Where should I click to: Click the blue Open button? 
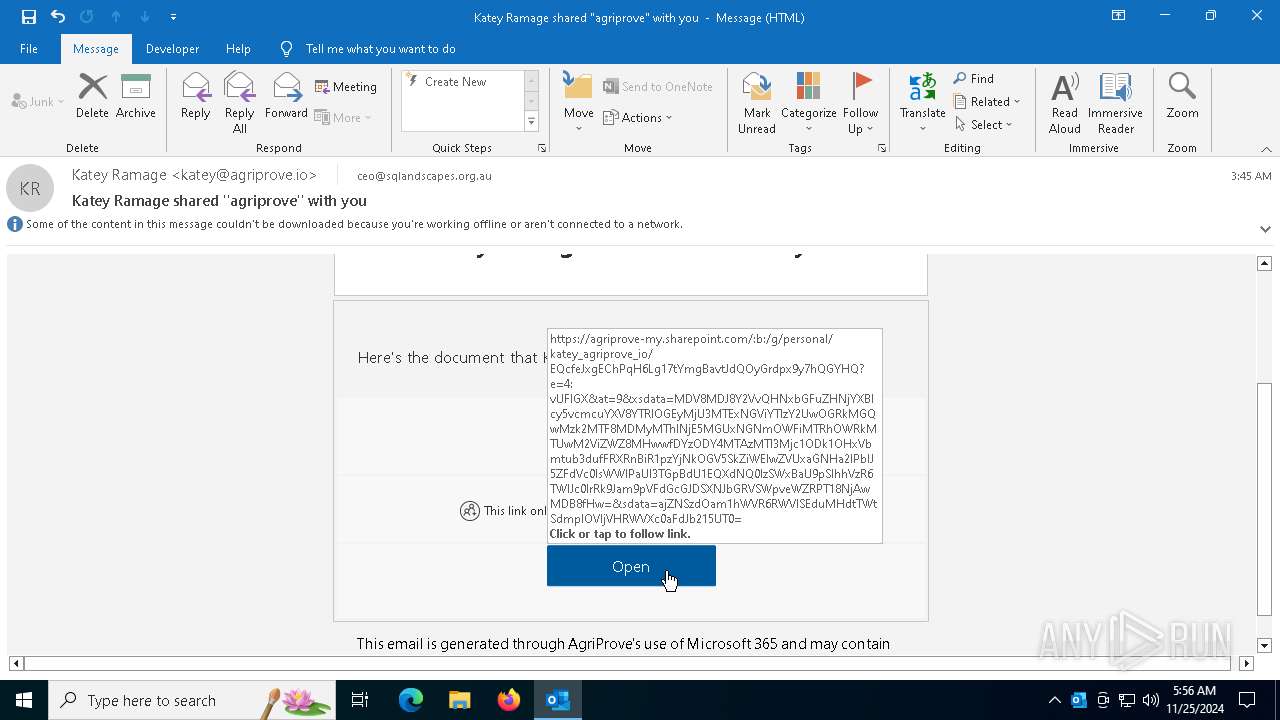[631, 566]
